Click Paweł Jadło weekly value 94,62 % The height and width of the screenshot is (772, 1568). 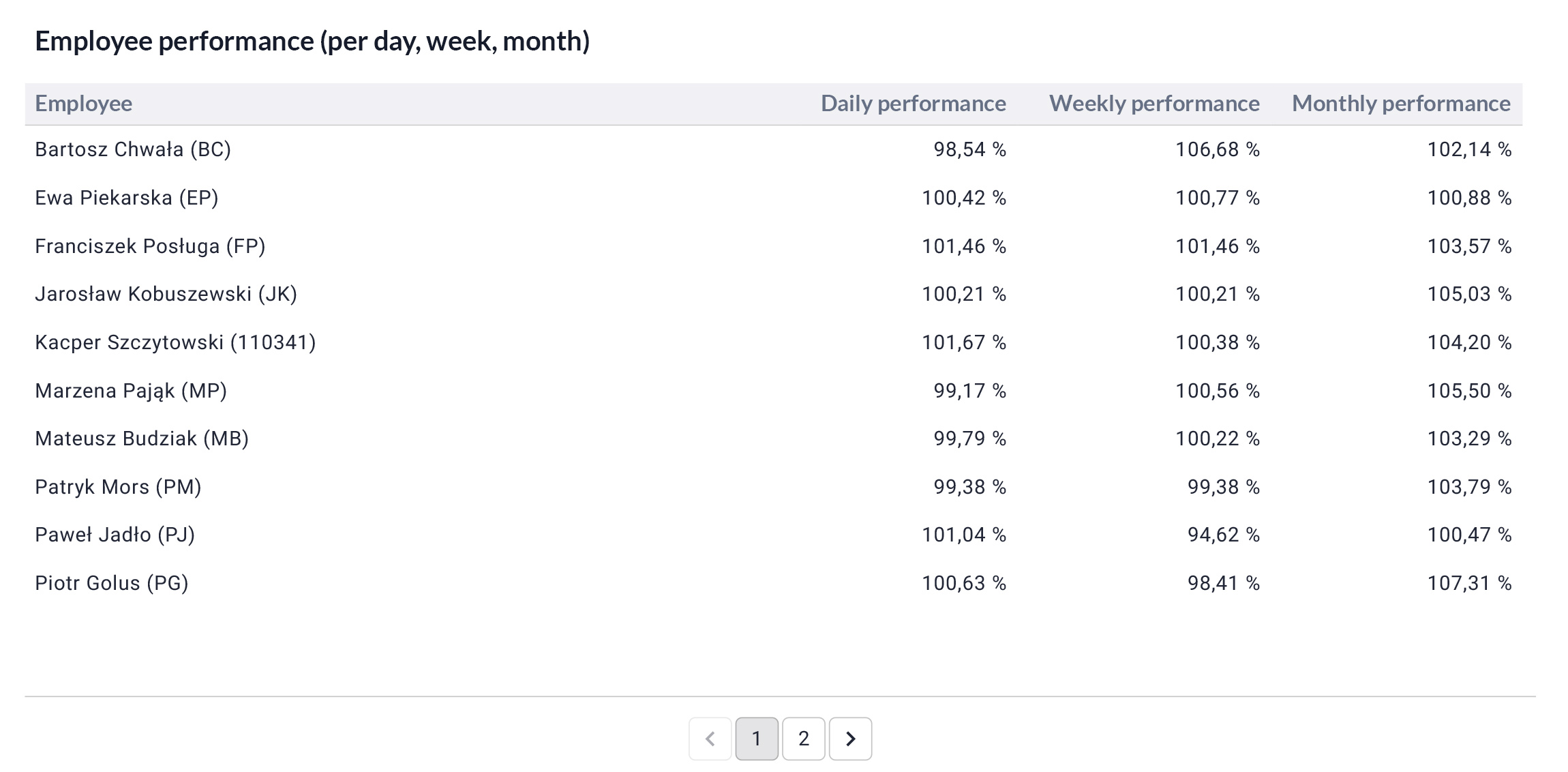coord(1224,535)
